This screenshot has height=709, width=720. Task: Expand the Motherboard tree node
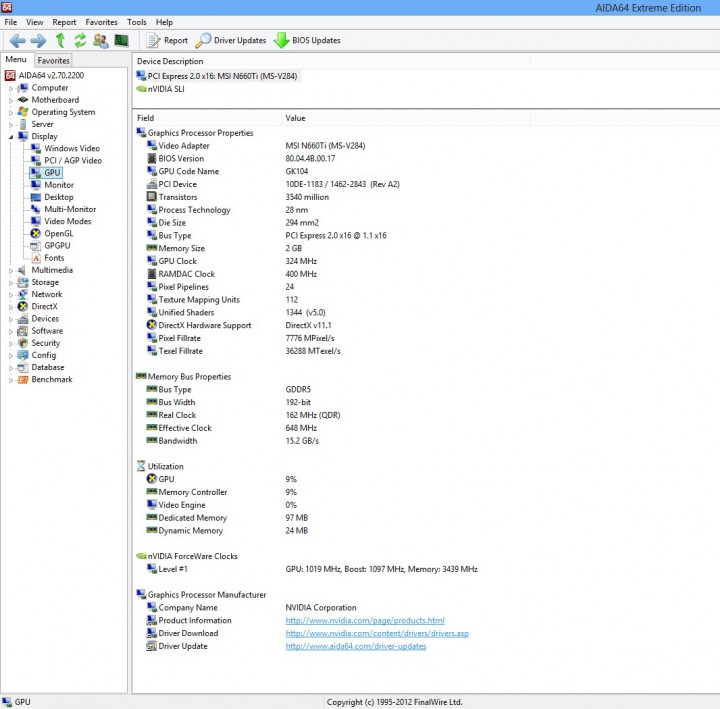coord(11,100)
